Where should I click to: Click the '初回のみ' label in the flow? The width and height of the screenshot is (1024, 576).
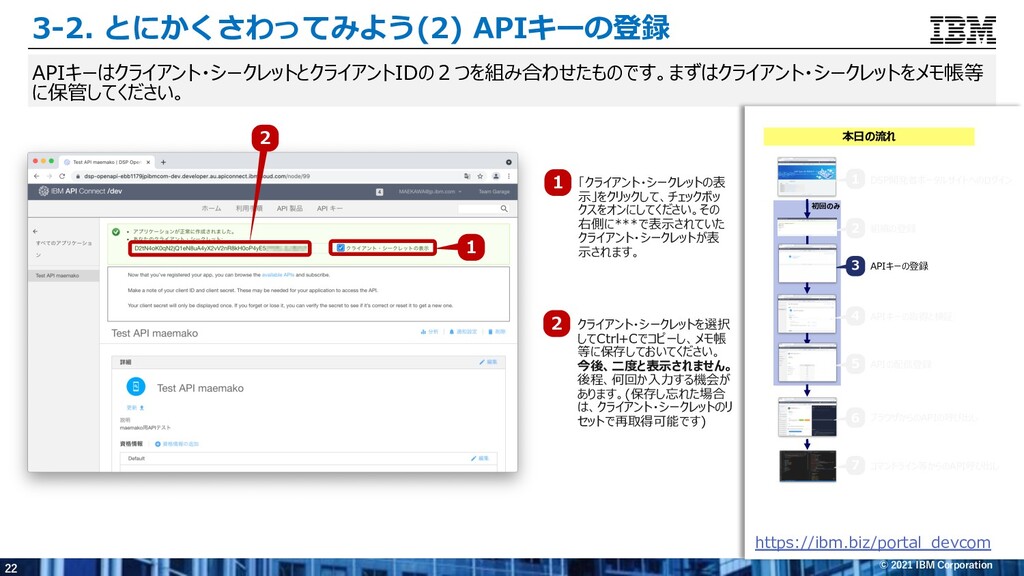[825, 206]
